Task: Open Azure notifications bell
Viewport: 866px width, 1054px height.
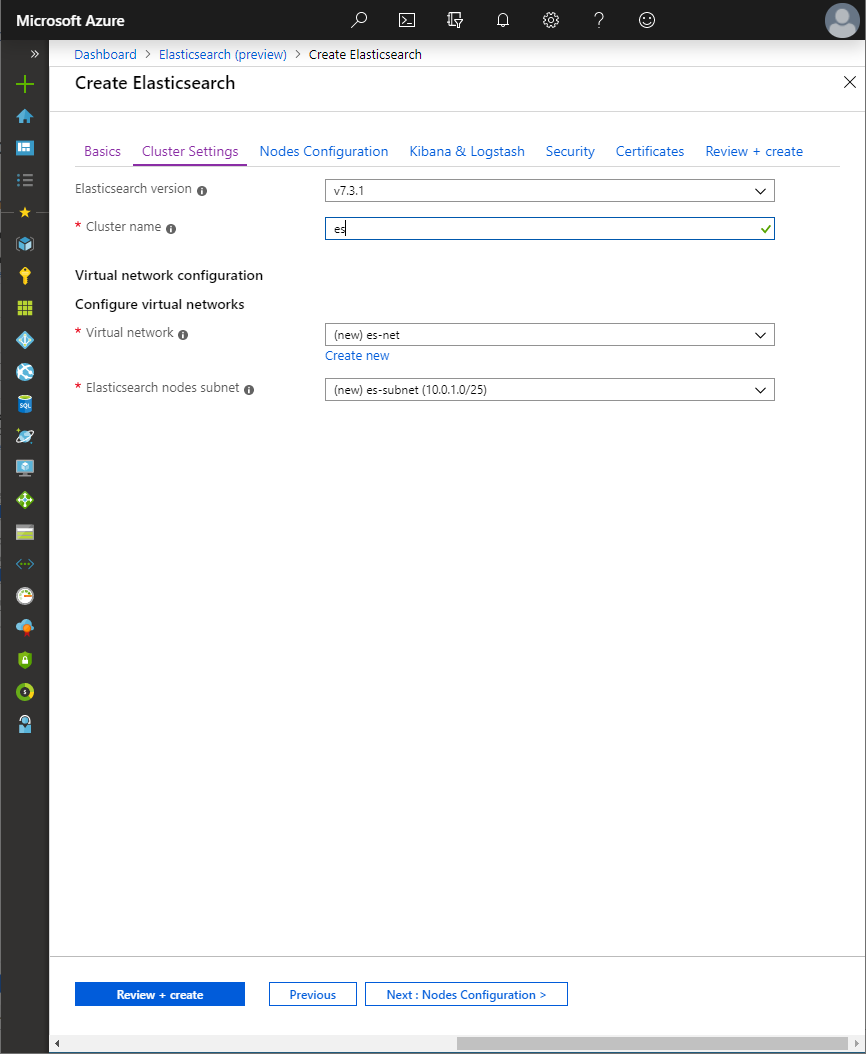Action: coord(502,20)
